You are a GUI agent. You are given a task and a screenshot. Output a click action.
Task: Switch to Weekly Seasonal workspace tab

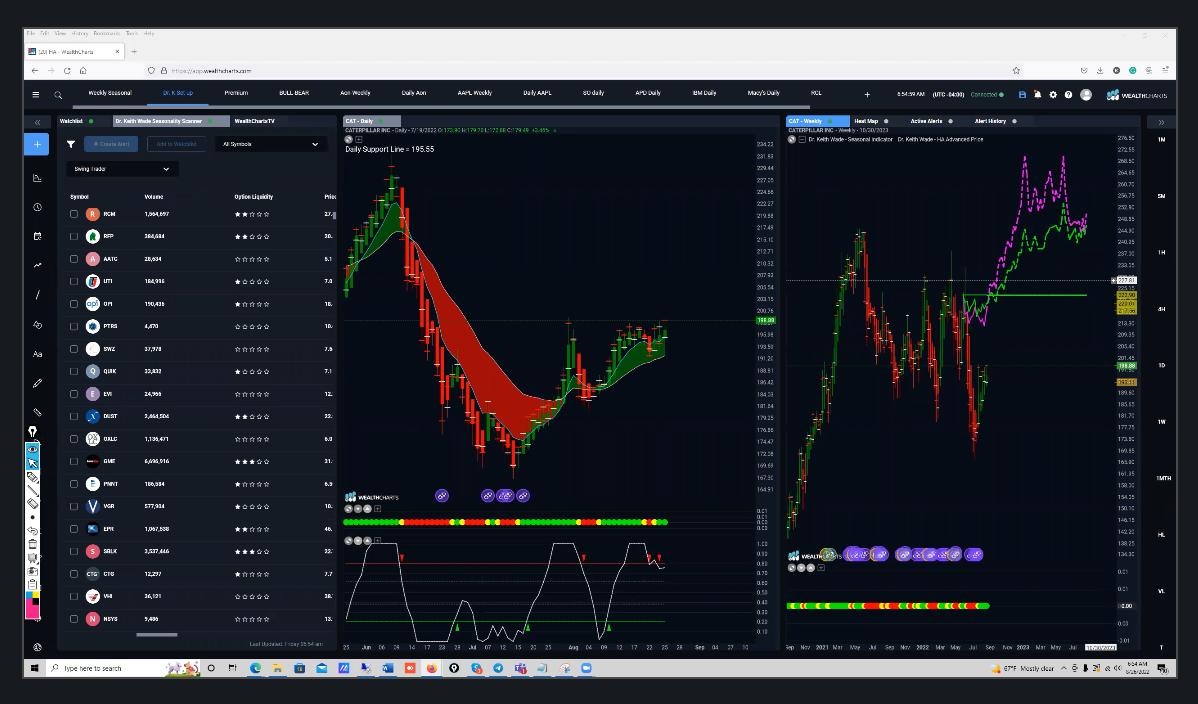point(110,93)
